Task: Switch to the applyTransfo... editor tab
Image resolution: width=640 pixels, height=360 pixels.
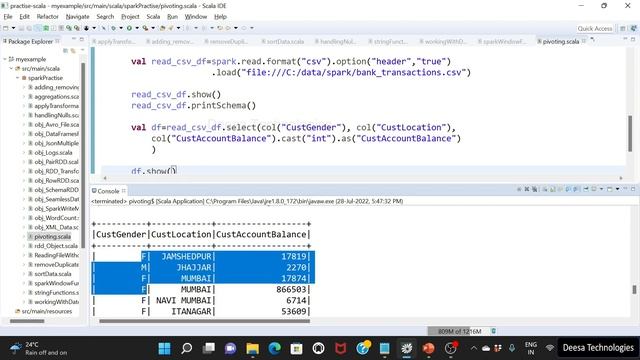Action: pos(115,42)
